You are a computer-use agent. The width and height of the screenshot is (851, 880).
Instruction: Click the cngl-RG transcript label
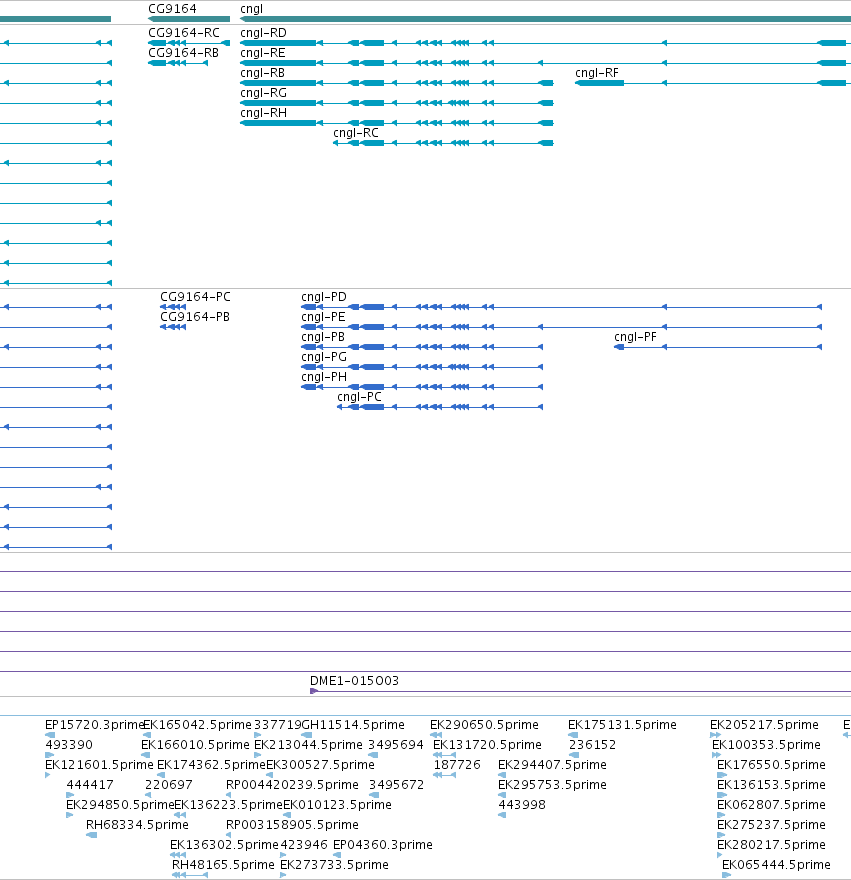[x=263, y=93]
